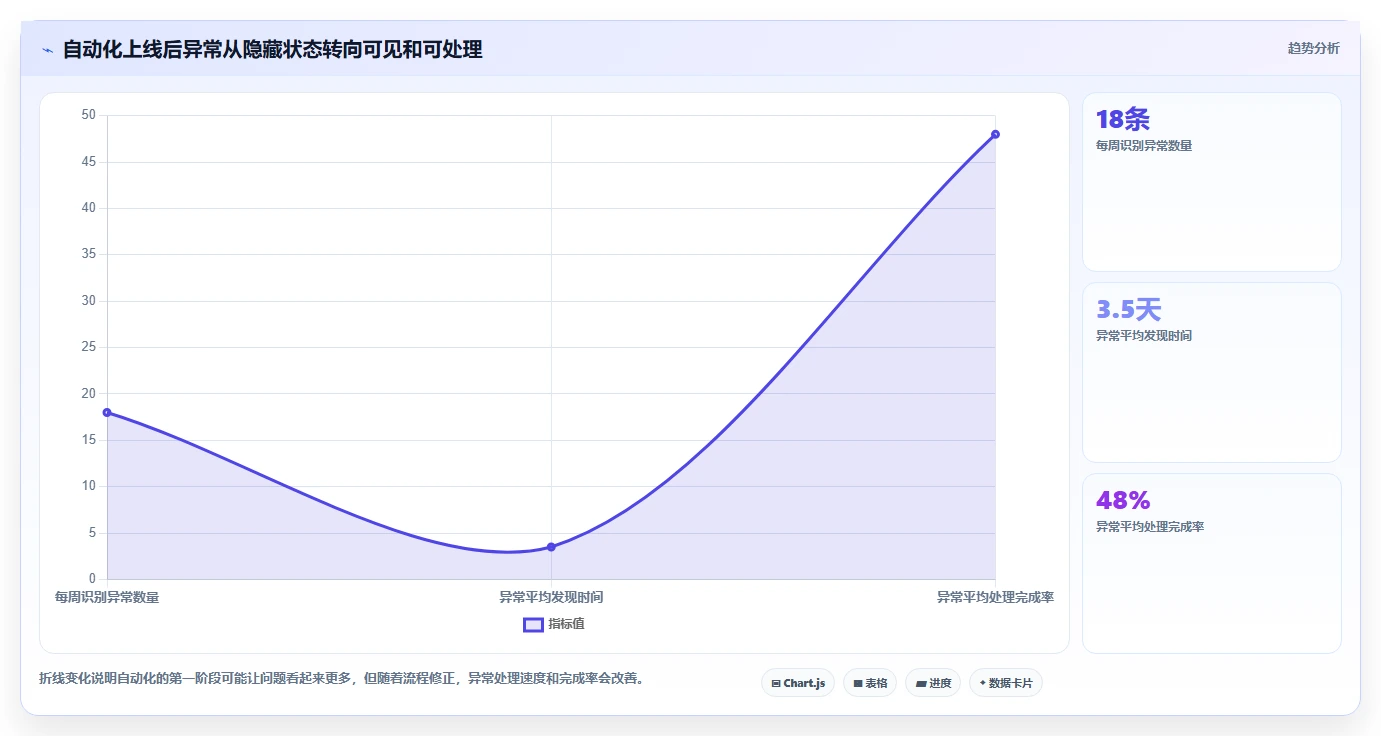This screenshot has height=736, width=1381.
Task: Click the data point for 每周识别异常数量
Action: click(x=107, y=412)
